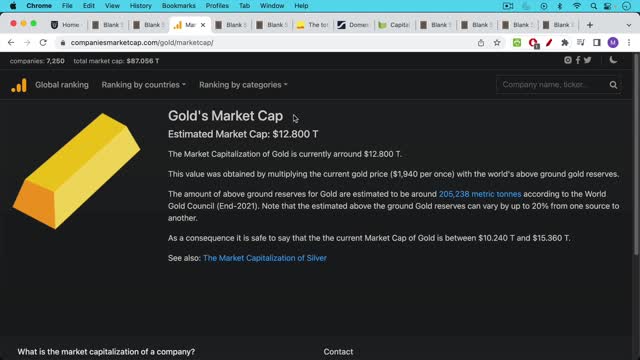Toggle the Chrome side panel icon
640x360 pixels.
(x=597, y=42)
